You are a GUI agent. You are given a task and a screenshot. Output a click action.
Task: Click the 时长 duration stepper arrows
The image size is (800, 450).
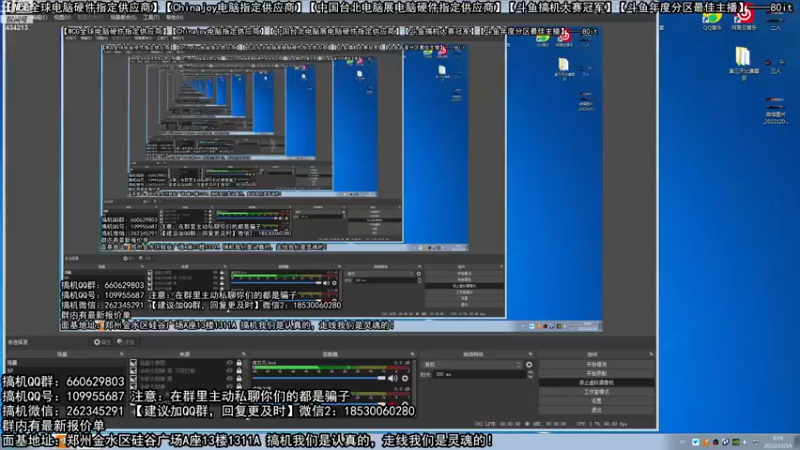[x=530, y=374]
